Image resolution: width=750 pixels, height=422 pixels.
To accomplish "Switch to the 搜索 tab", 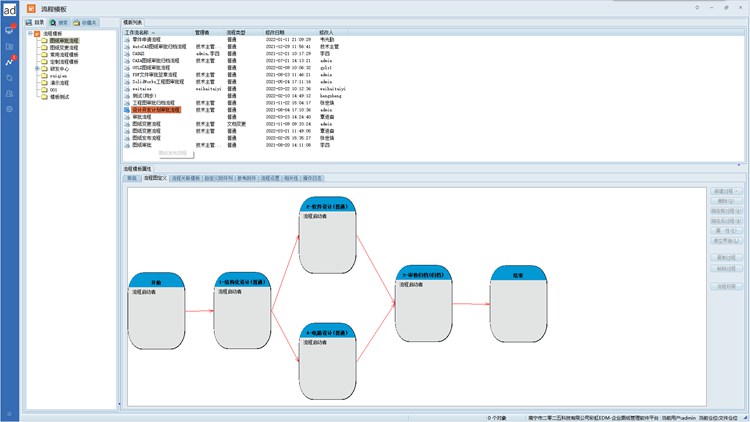I will [61, 21].
